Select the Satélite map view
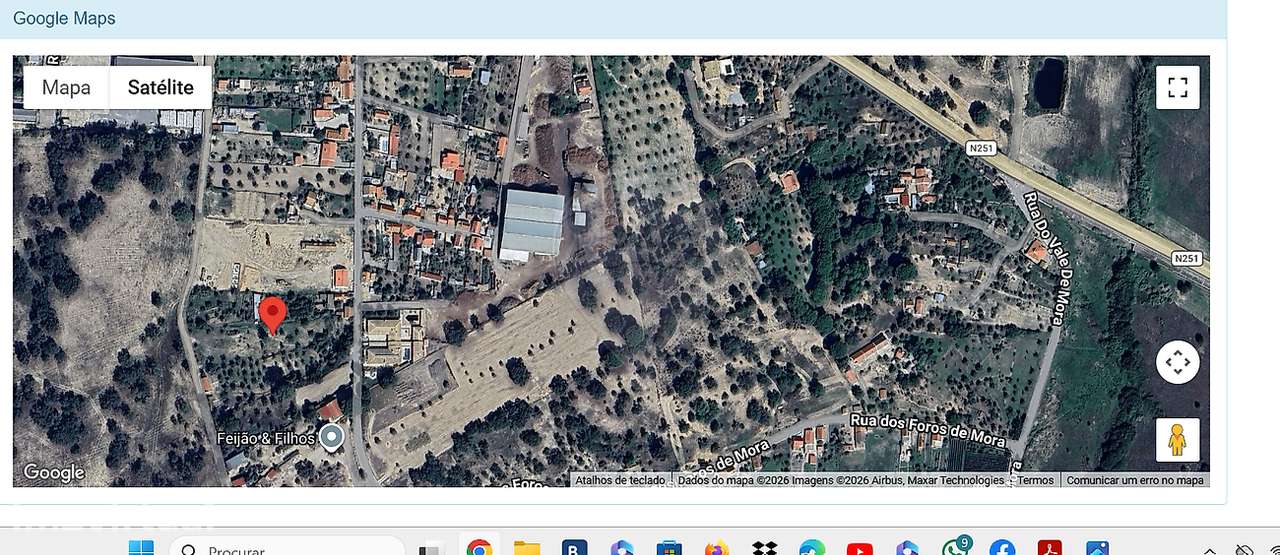Screen dimensions: 1280x555 coord(160,88)
